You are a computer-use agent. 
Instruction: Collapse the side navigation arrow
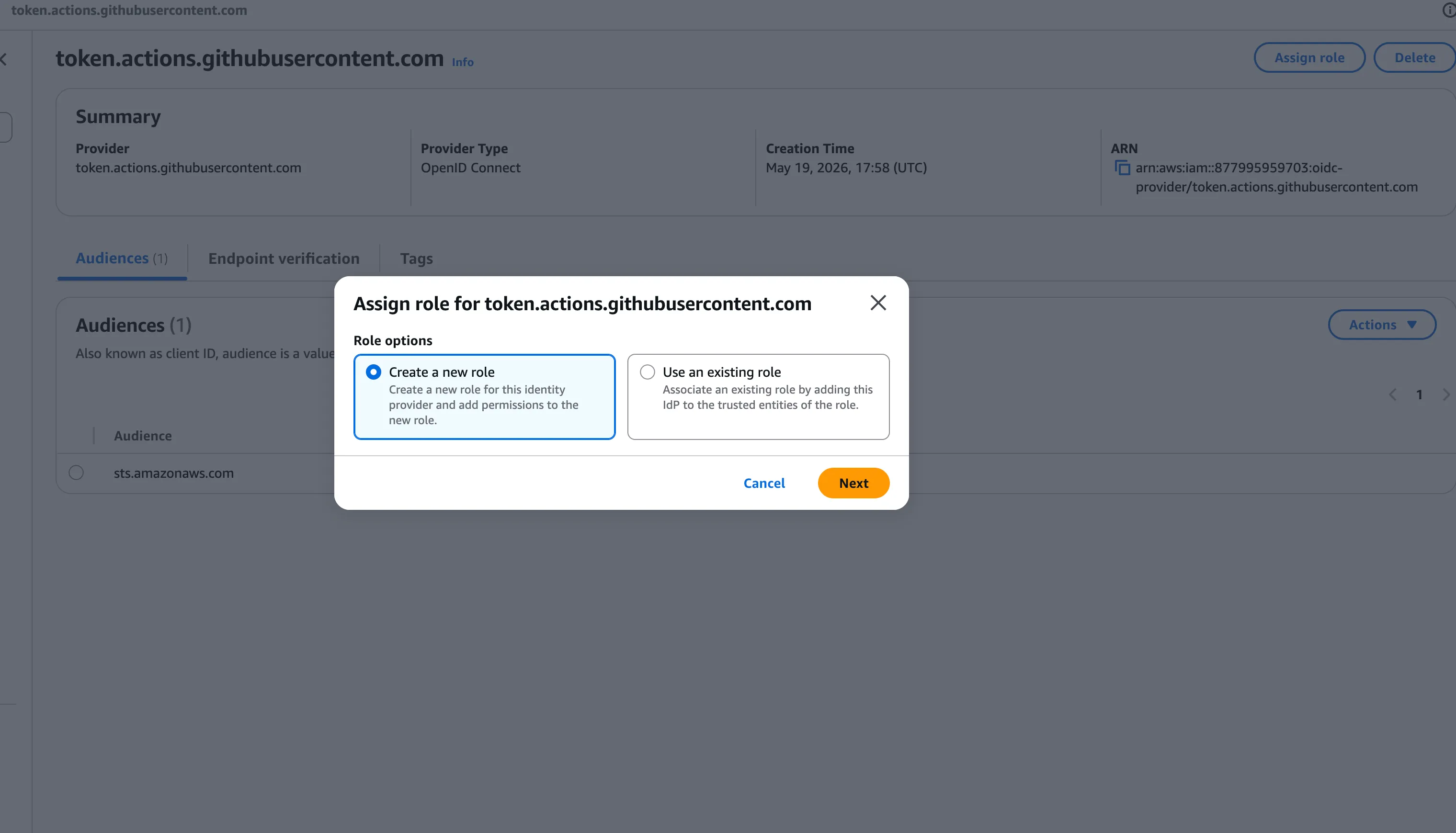4,59
